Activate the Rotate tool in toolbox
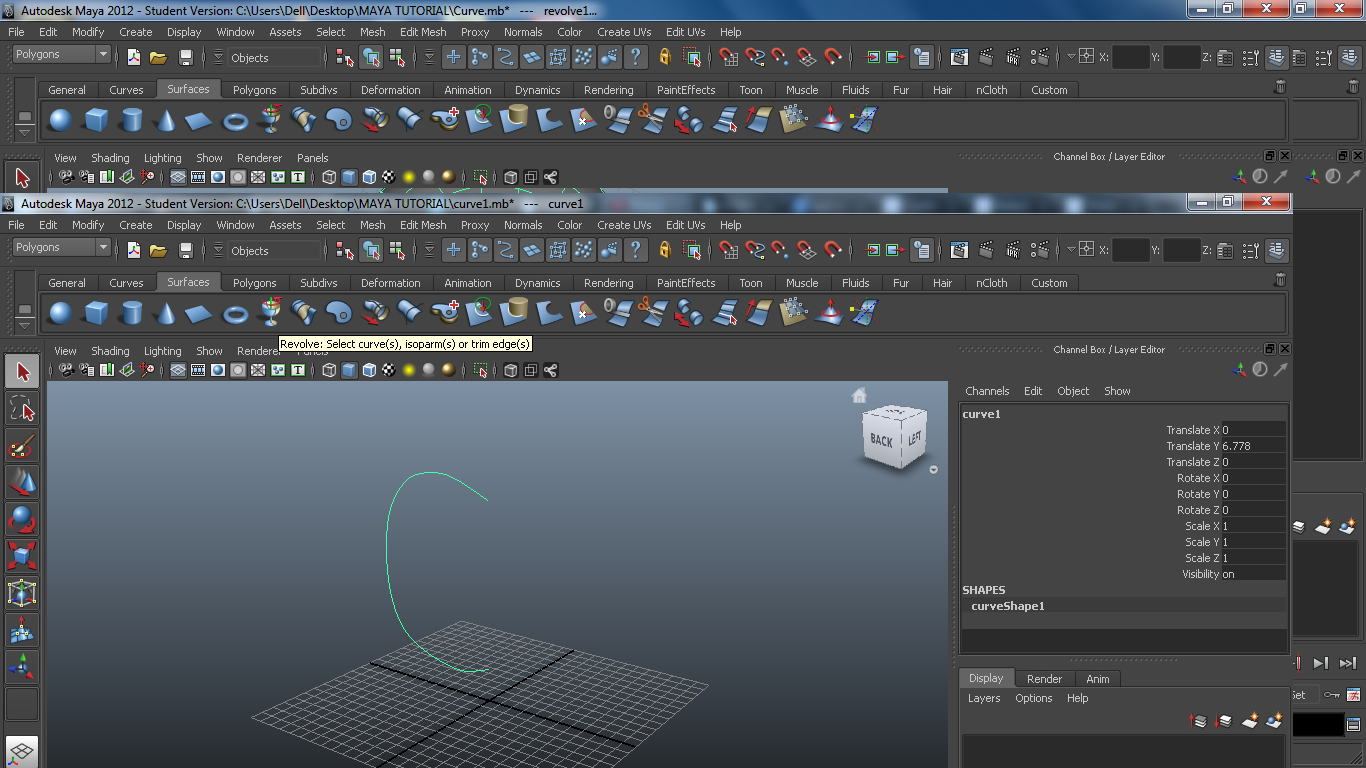 pos(22,519)
